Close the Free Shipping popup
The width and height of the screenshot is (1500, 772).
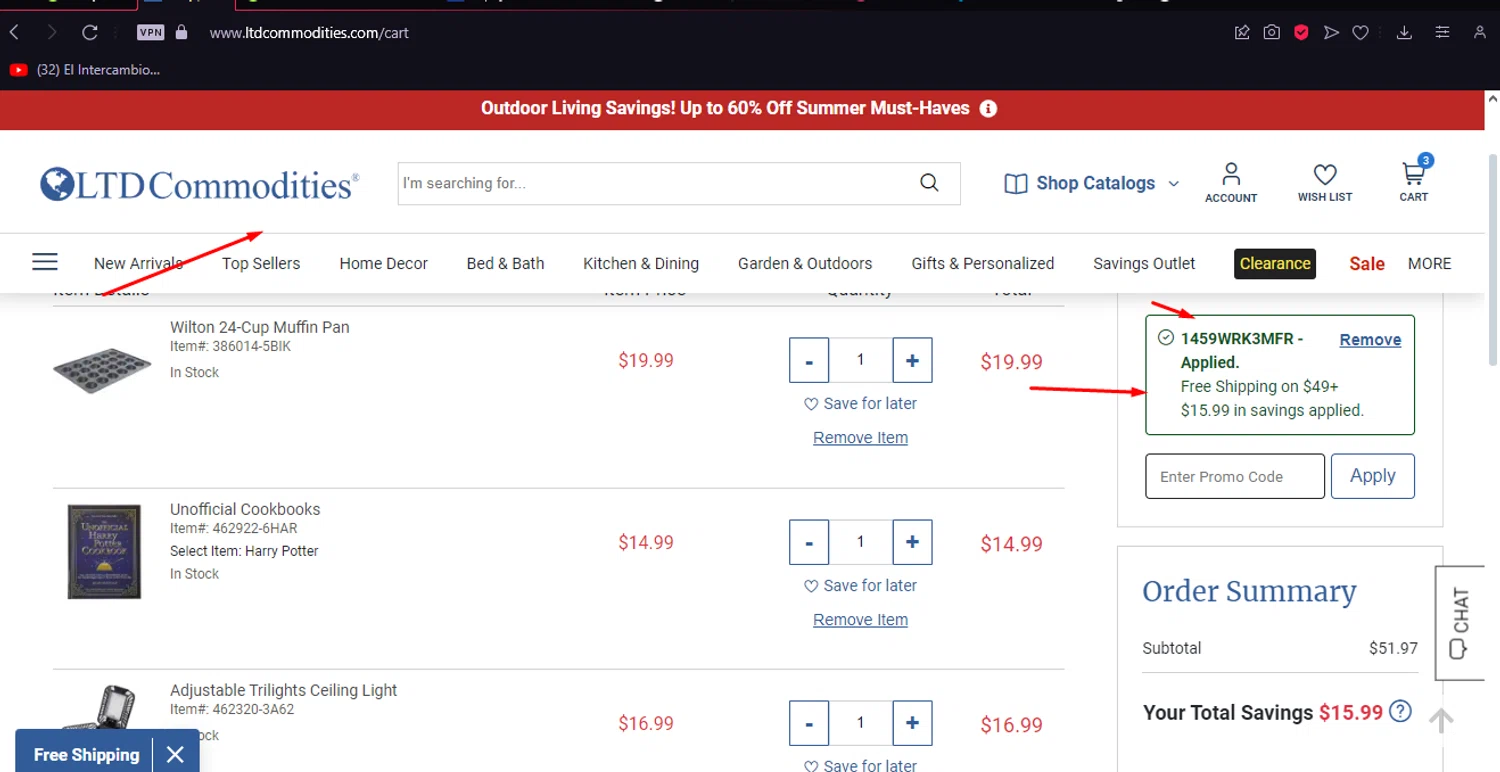pyautogui.click(x=175, y=754)
